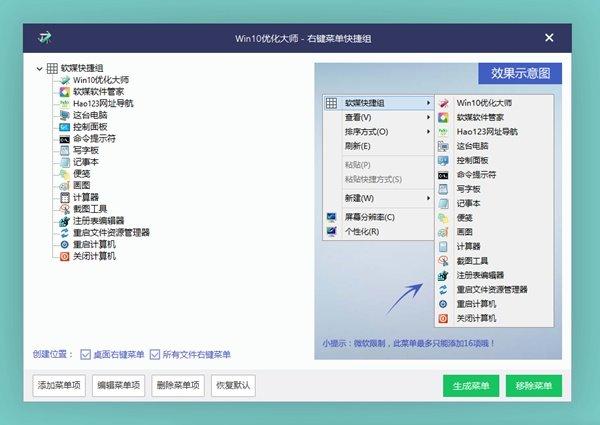
Task: Click 这台电脑 text in preview submenu
Action: pyautogui.click(x=472, y=146)
